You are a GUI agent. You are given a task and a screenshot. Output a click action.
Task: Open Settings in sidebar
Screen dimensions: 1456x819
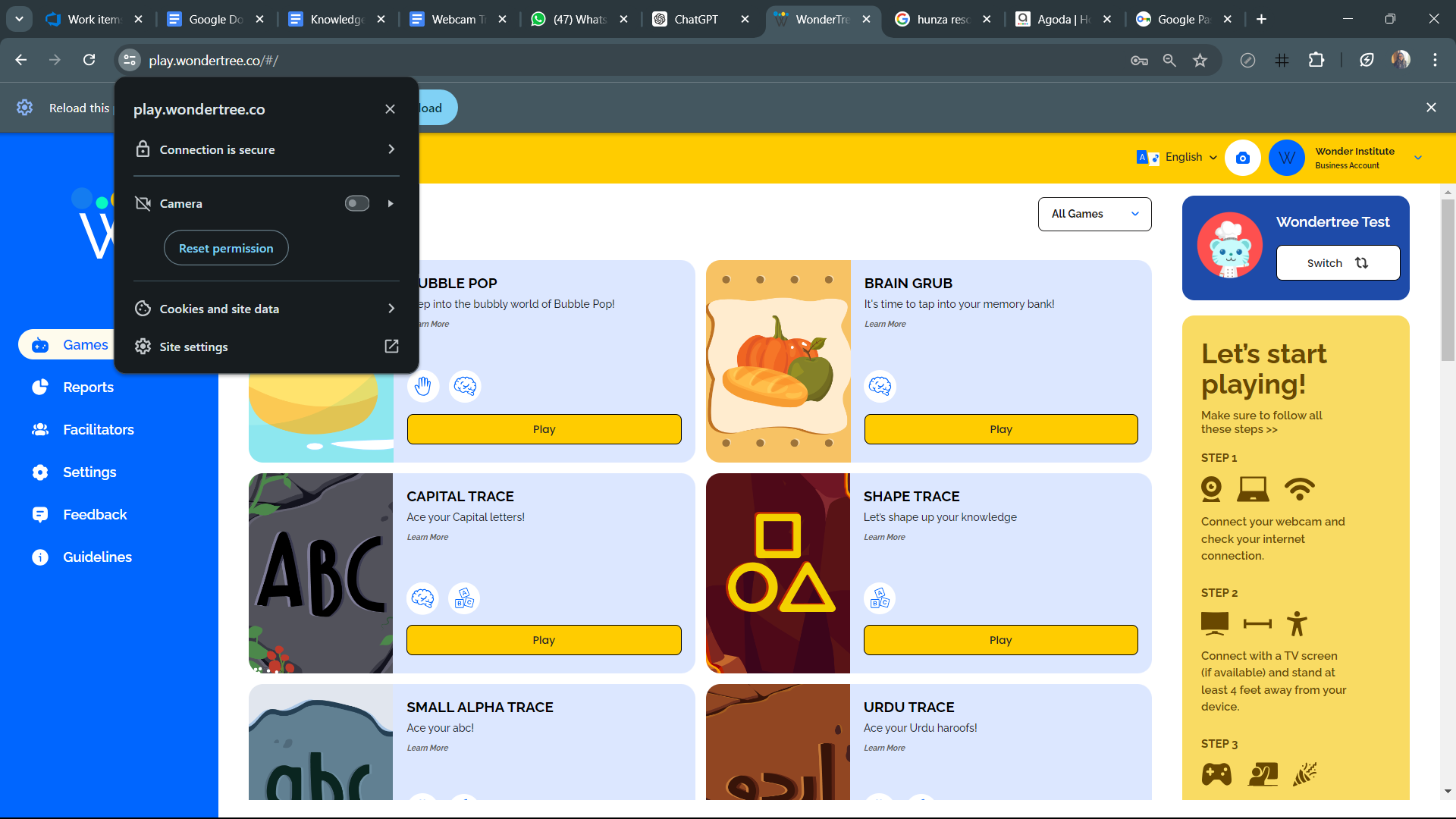coord(74,472)
